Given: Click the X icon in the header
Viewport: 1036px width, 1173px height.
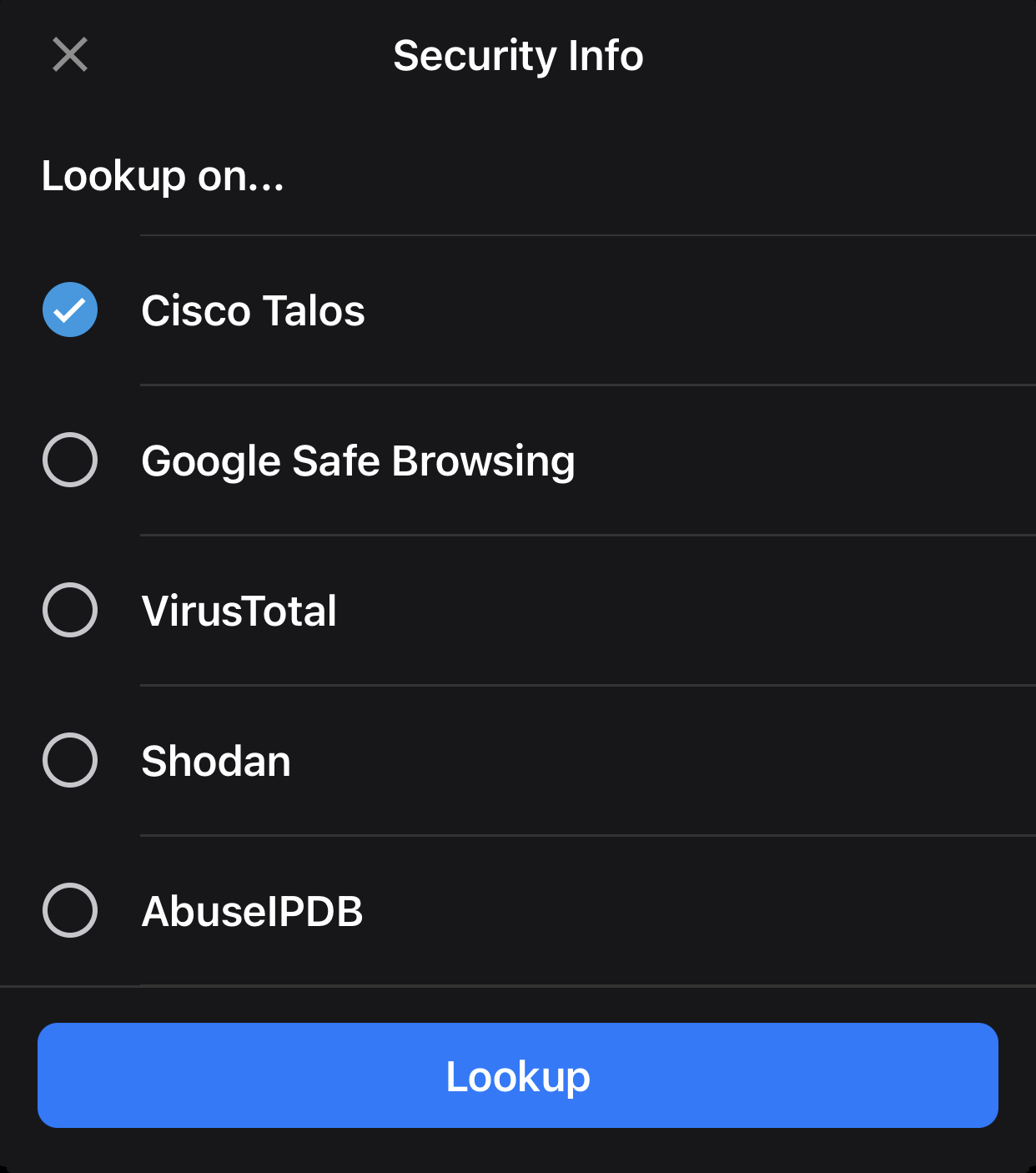Looking at the screenshot, I should click(70, 55).
